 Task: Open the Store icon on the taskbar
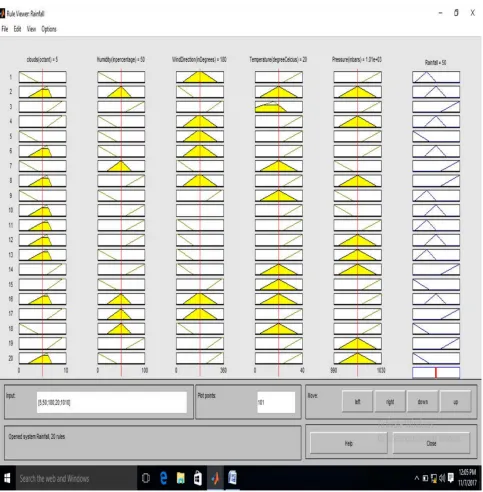(x=198, y=479)
